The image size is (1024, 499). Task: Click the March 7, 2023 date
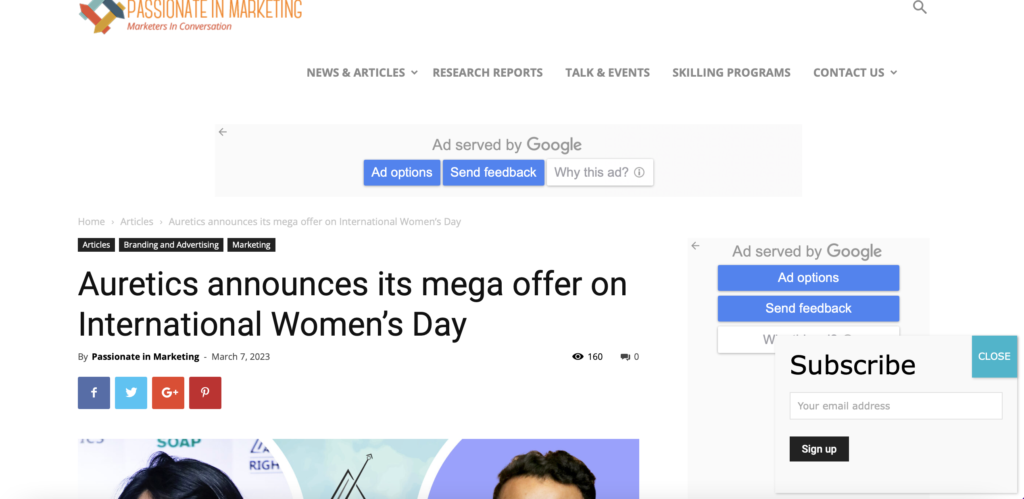(x=240, y=357)
